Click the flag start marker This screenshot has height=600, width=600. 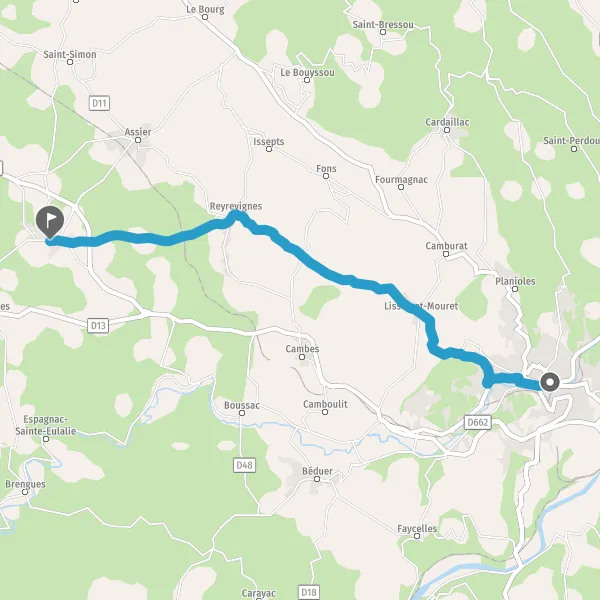click(x=50, y=222)
